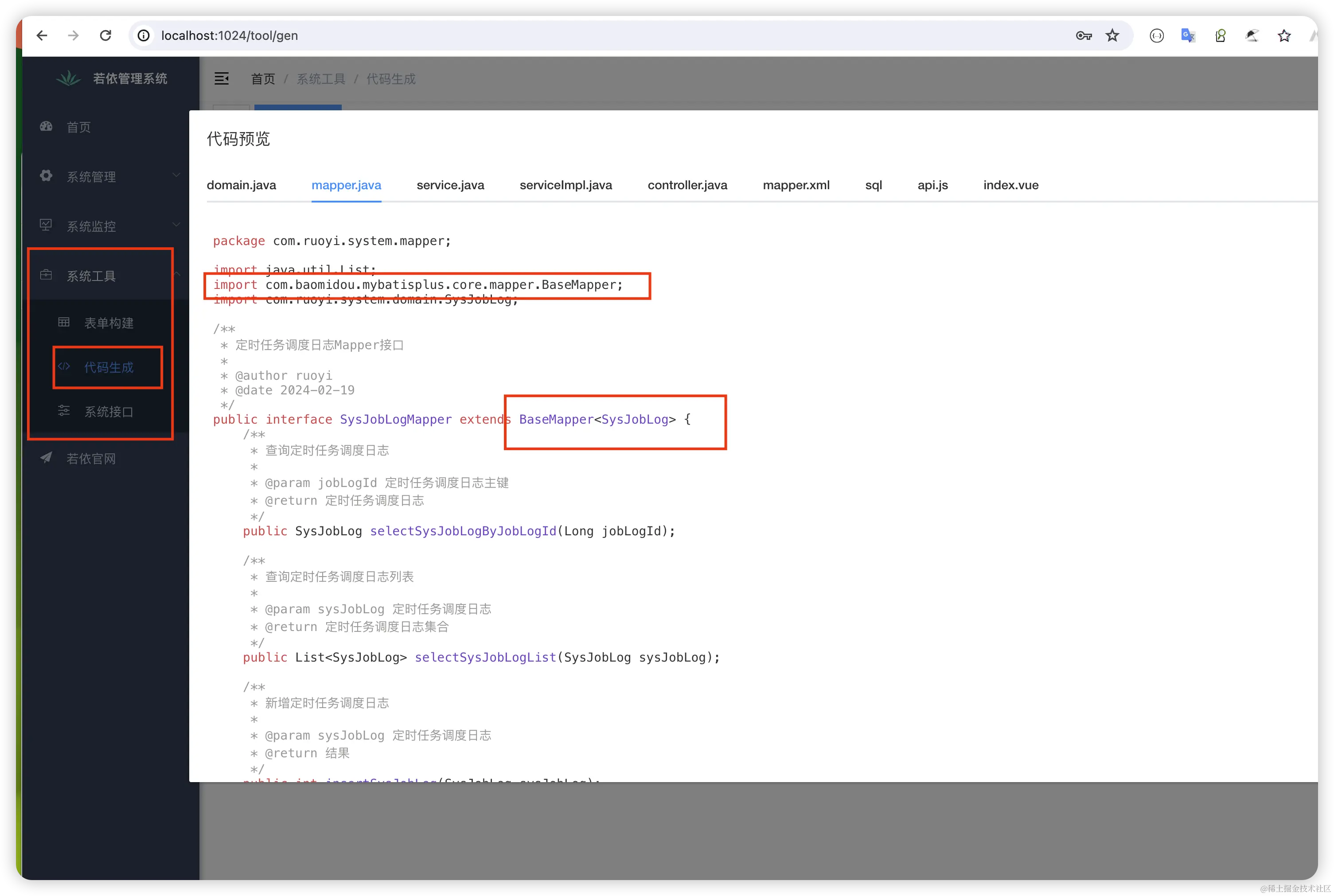1334x896 pixels.
Task: Bookmark page using star icon
Action: [1112, 35]
